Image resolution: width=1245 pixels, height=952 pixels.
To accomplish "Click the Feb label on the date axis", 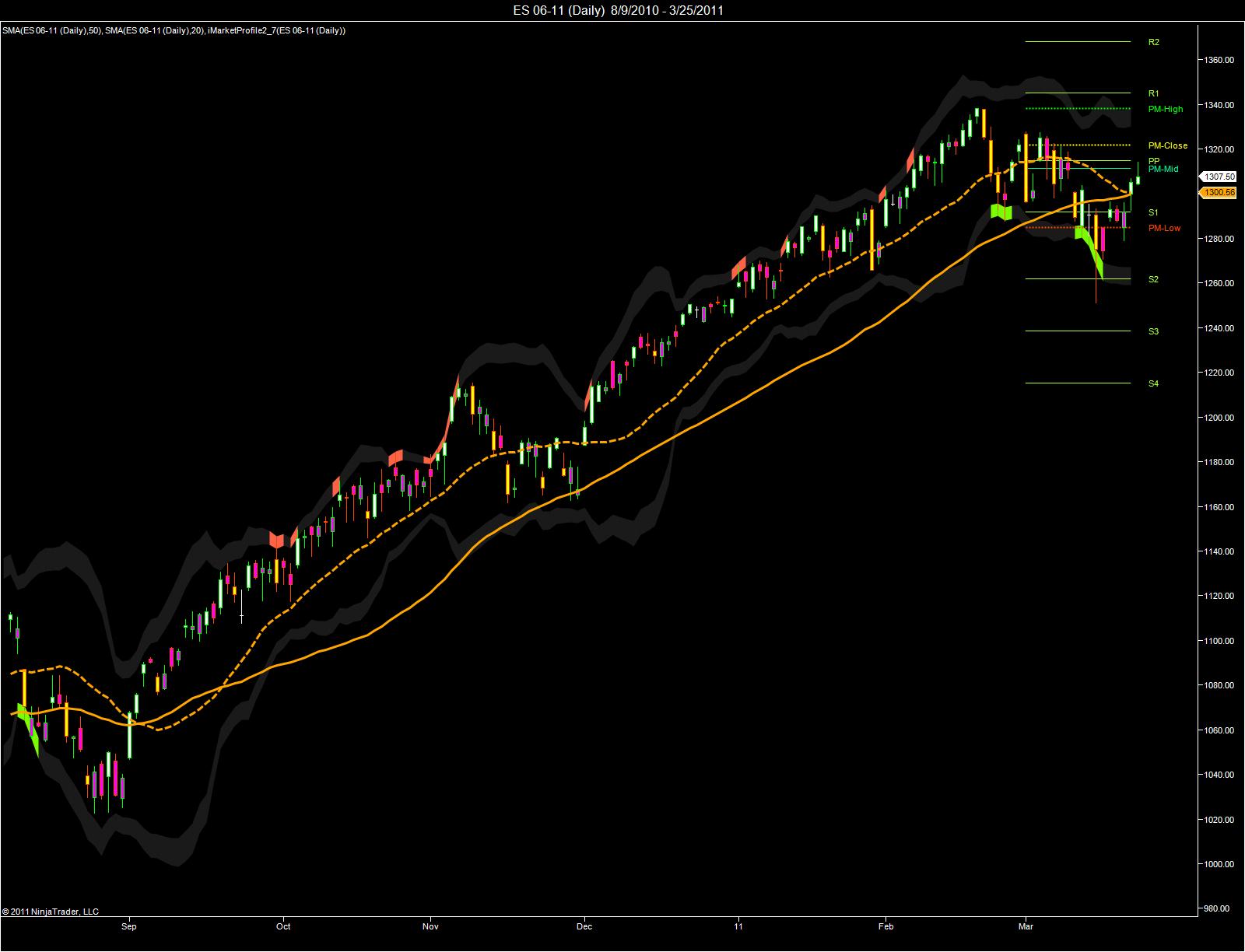I will [886, 926].
